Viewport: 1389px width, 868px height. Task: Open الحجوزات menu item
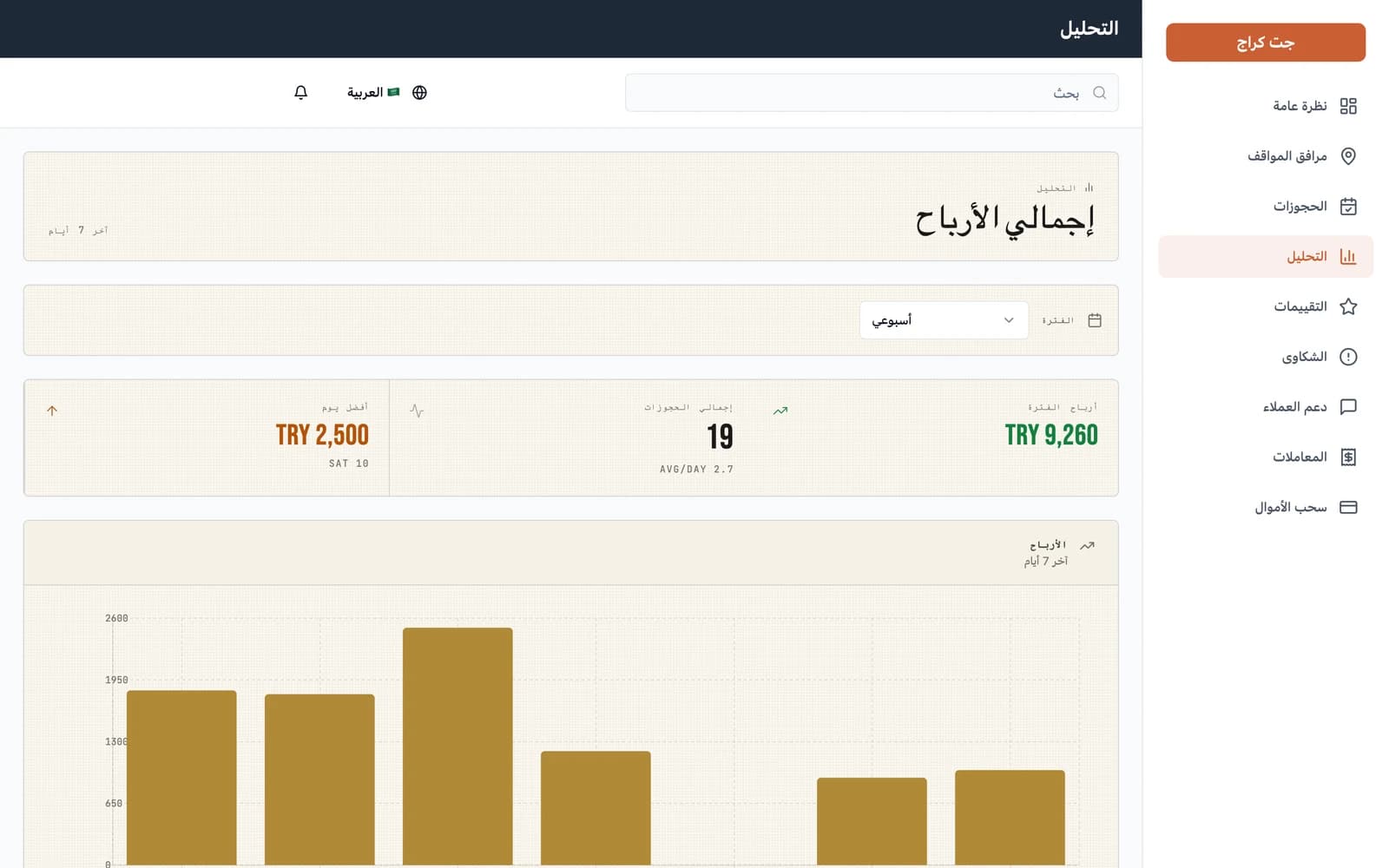(x=1266, y=207)
